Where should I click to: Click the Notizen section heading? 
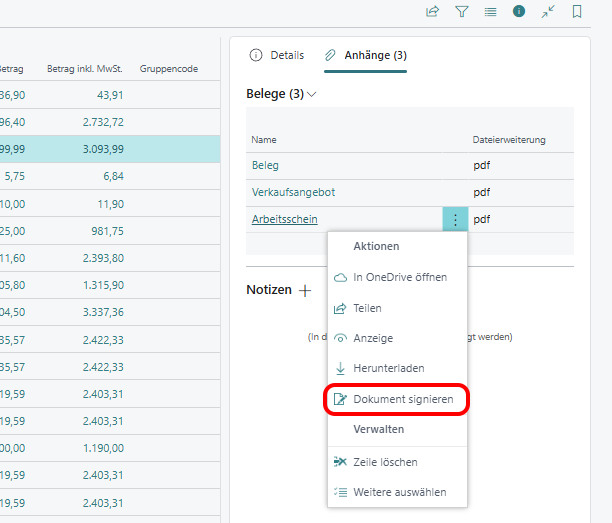(269, 290)
